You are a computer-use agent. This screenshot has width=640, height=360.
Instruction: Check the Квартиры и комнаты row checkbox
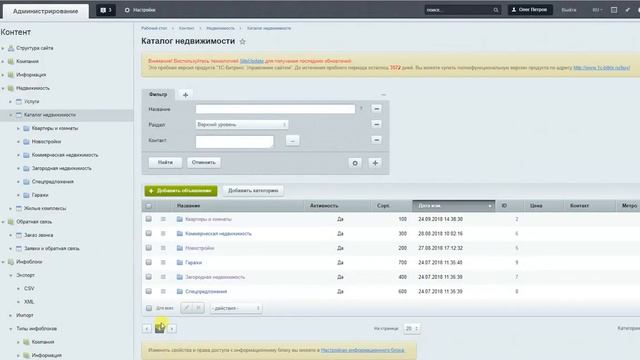[149, 219]
